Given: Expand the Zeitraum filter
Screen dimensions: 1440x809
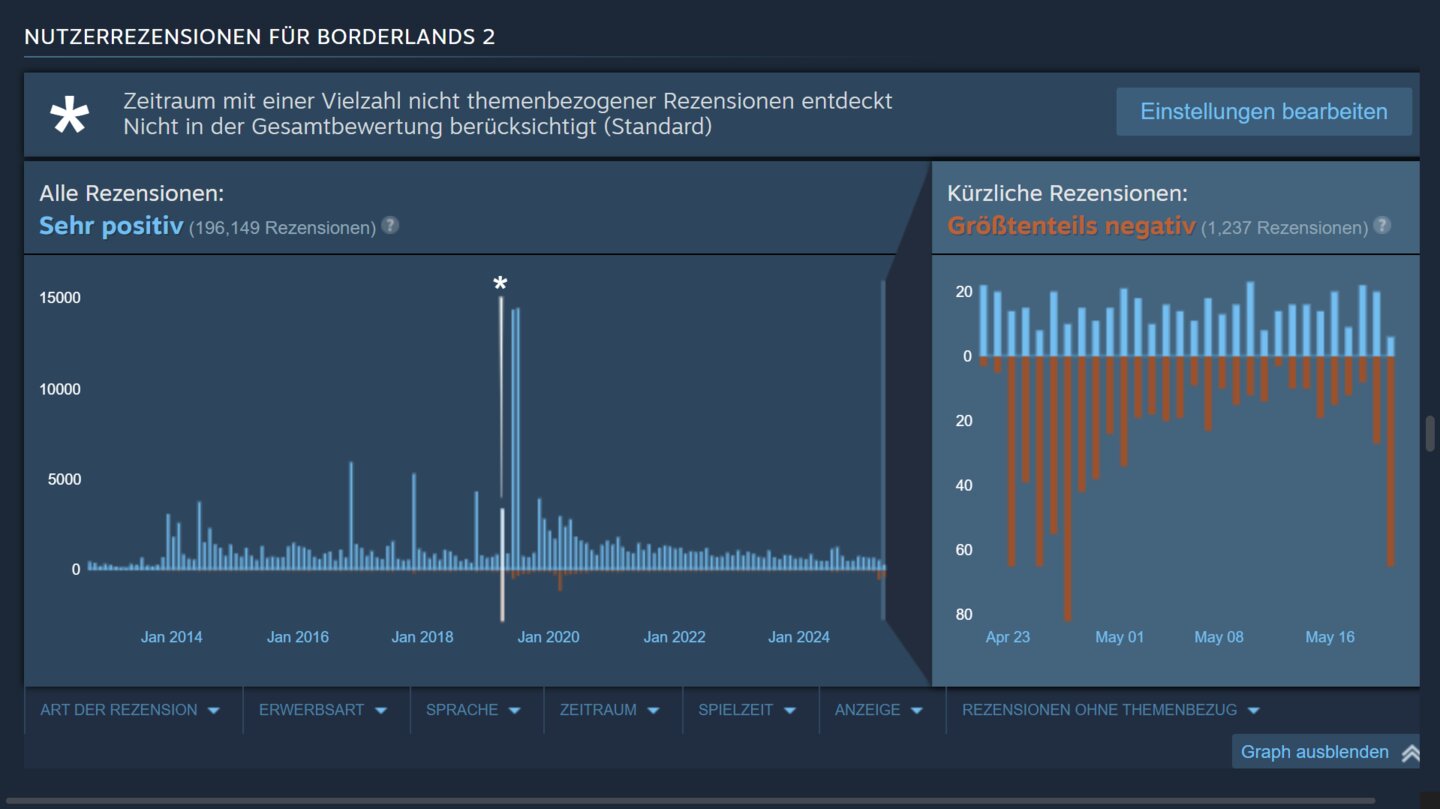Looking at the screenshot, I should (609, 710).
